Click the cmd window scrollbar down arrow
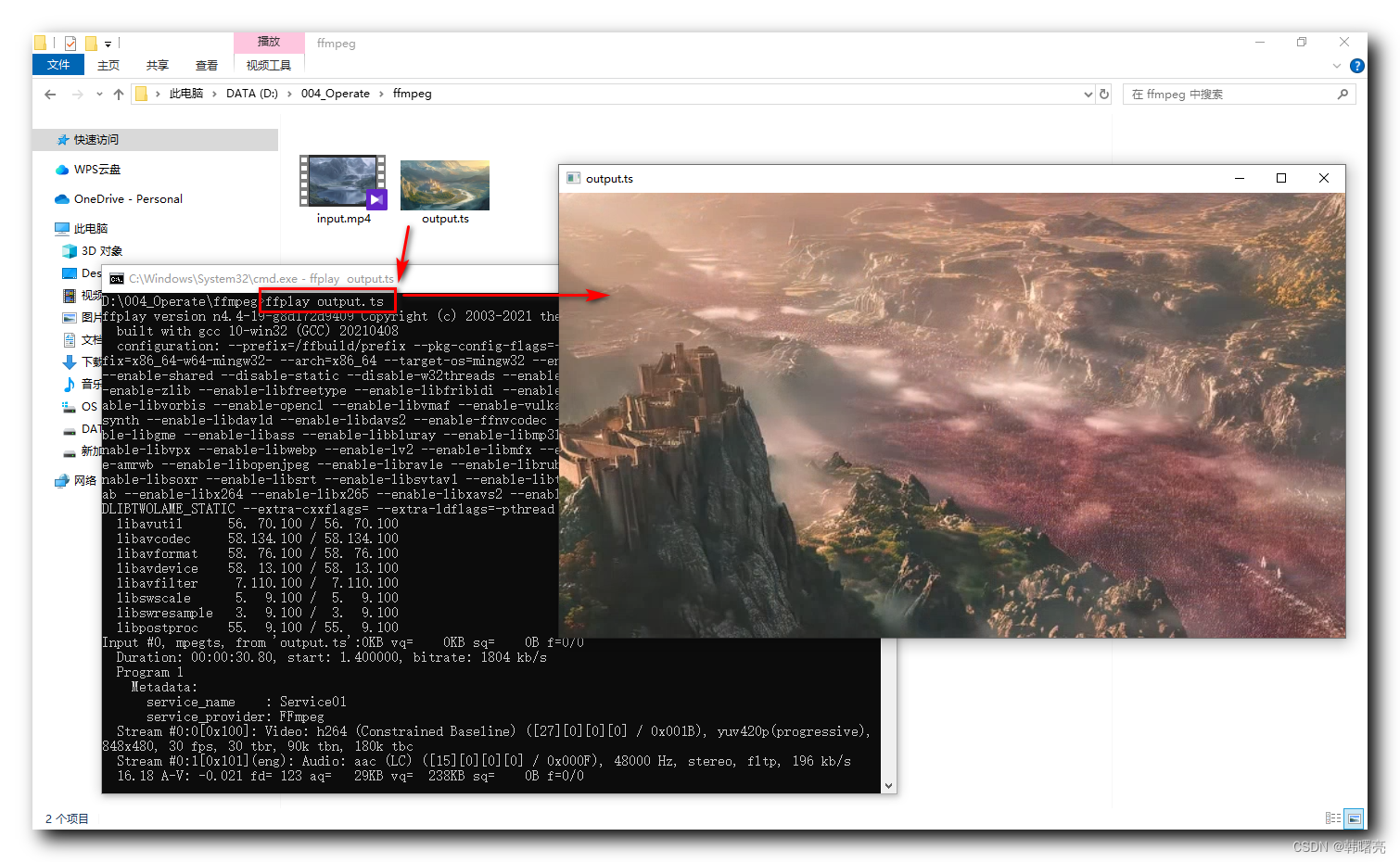The height and width of the screenshot is (862, 1400). pyautogui.click(x=888, y=786)
